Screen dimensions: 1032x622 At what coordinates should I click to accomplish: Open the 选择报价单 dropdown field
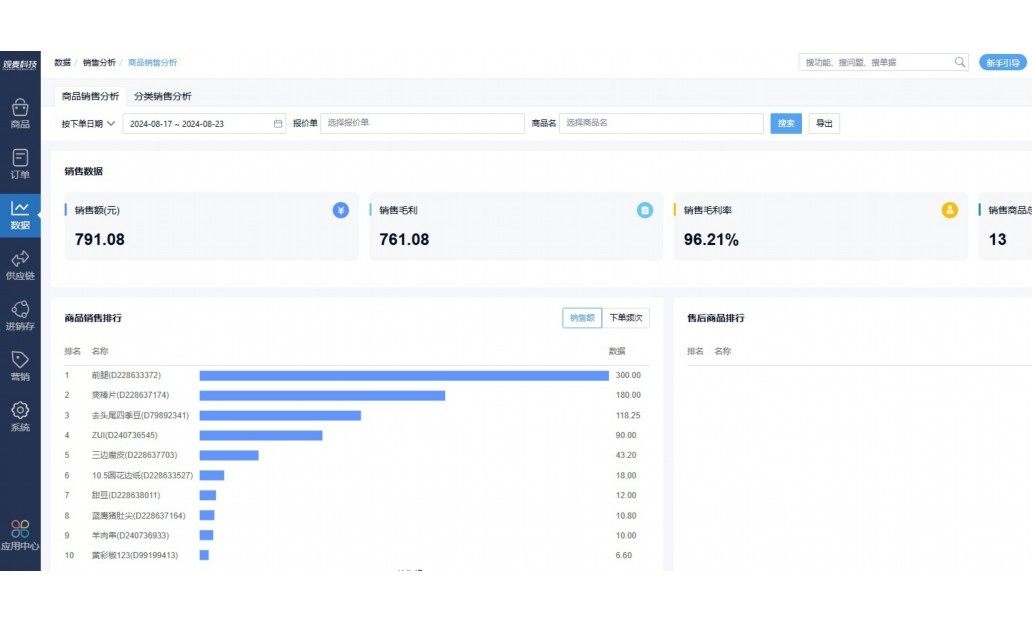coord(422,123)
